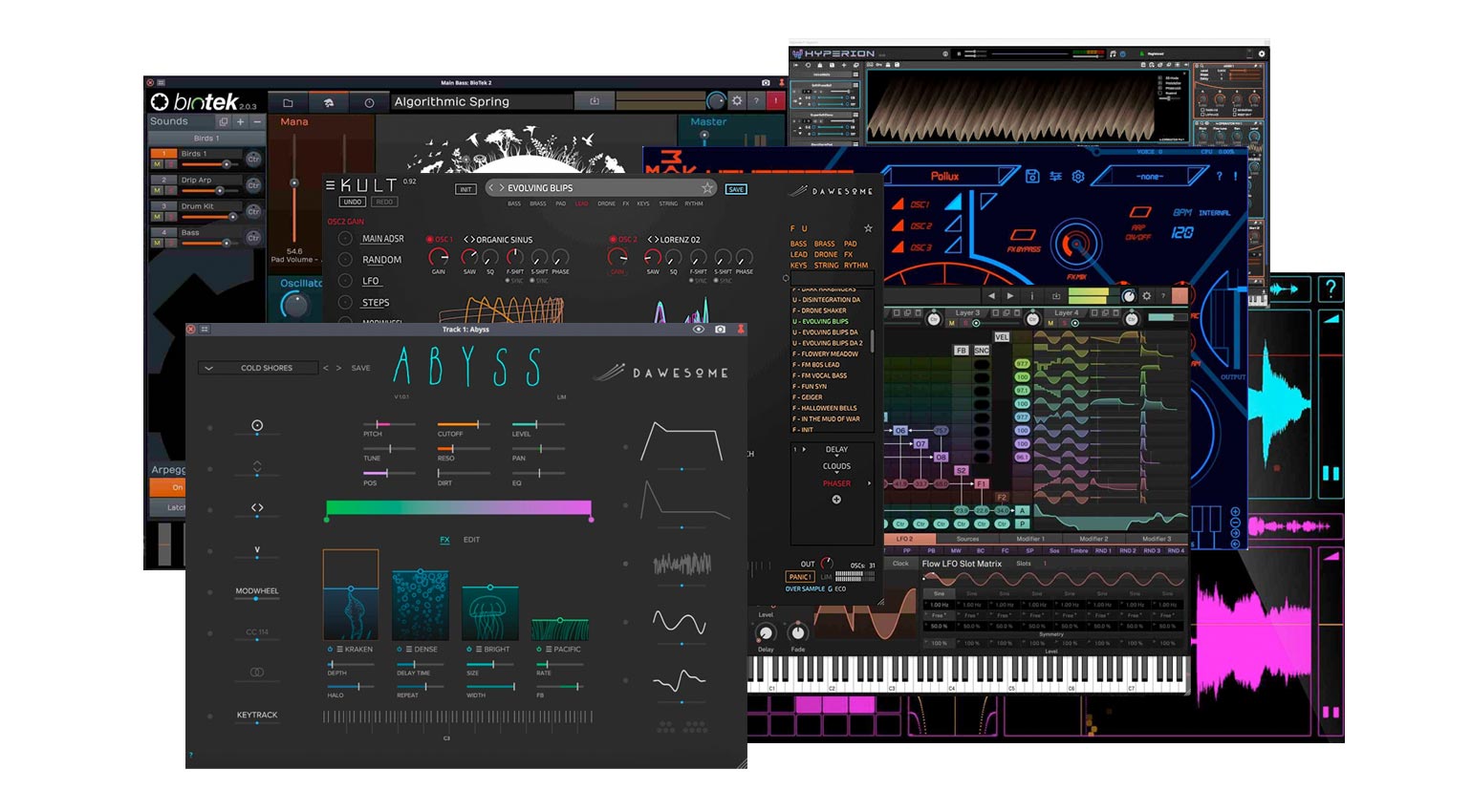Click the camera icon in BioTek title bar

(766, 83)
